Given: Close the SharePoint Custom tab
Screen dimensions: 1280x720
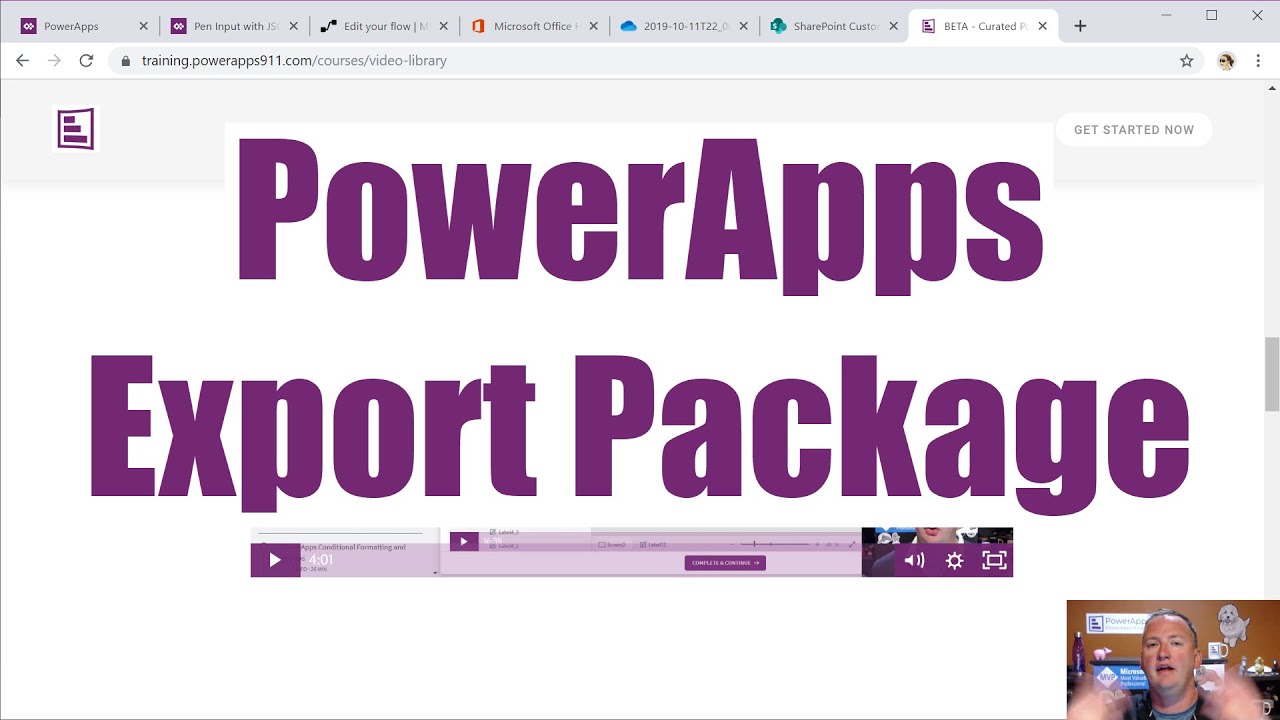Looking at the screenshot, I should tap(893, 26).
